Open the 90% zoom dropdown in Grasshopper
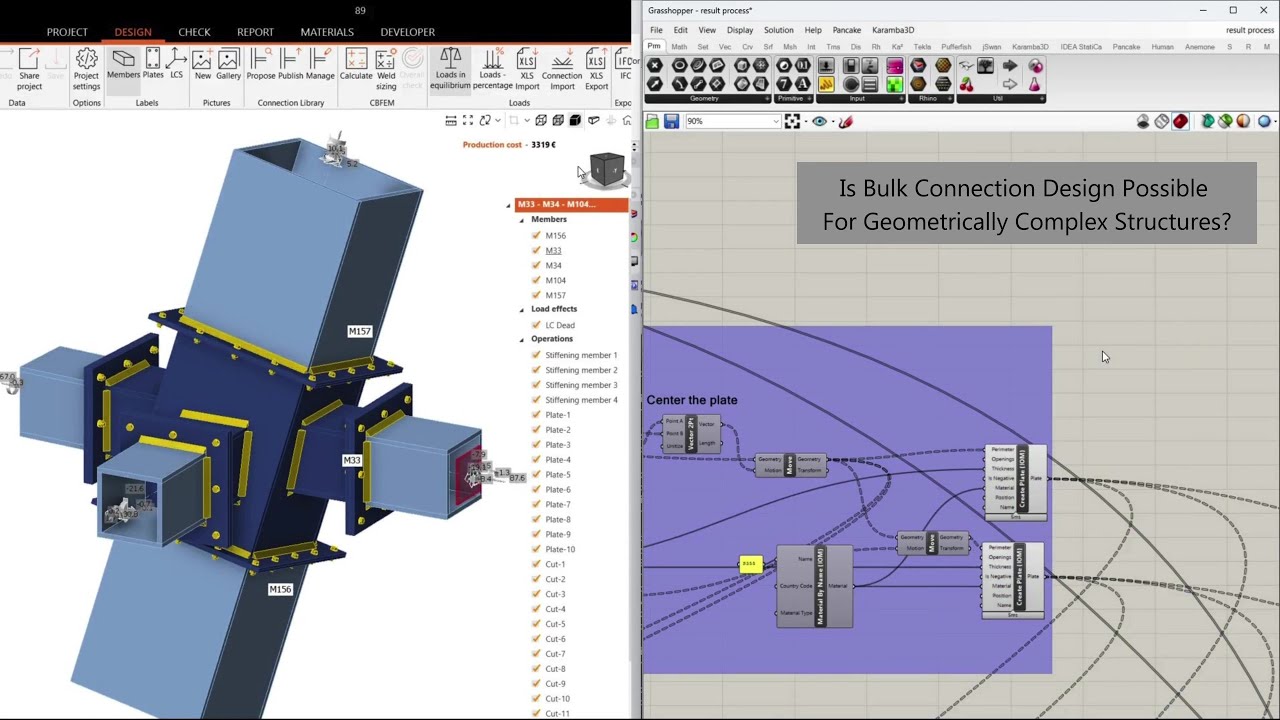The image size is (1280, 720). [775, 121]
